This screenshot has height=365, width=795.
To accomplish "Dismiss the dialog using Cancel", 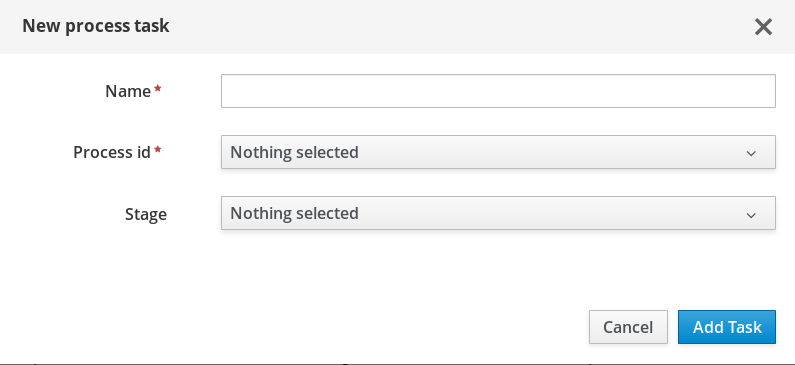I will pyautogui.click(x=628, y=327).
